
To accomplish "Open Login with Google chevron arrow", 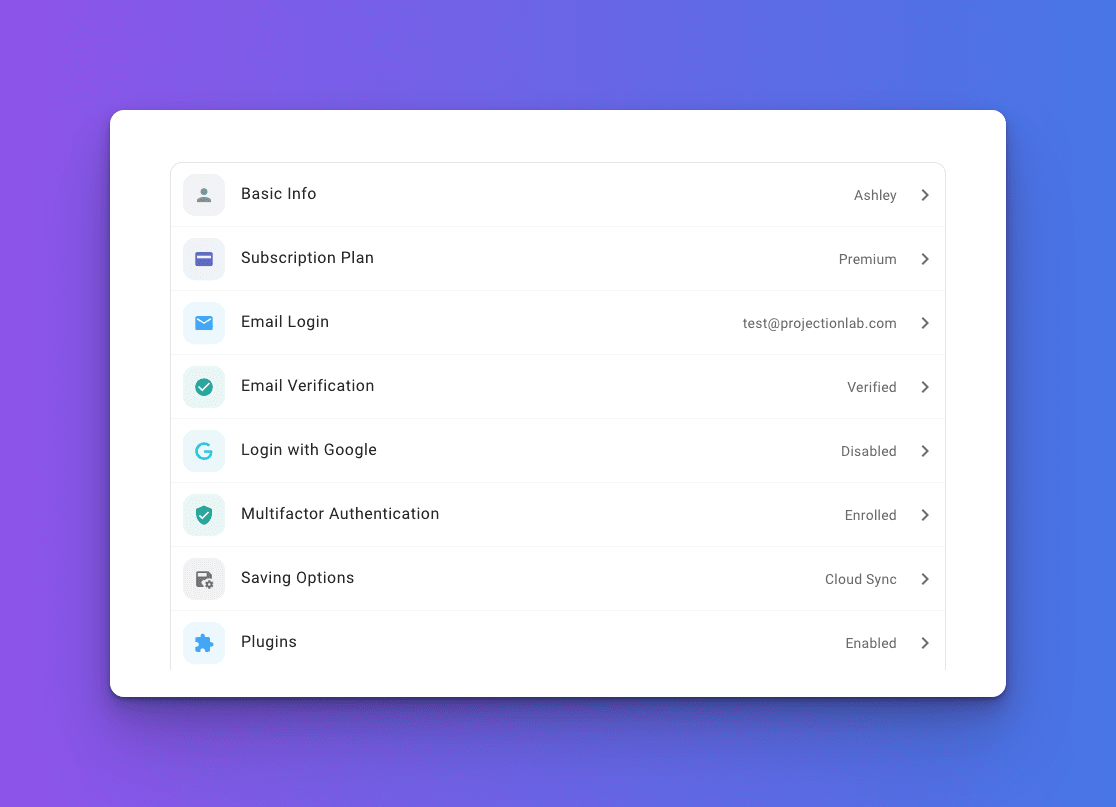I will [x=925, y=451].
